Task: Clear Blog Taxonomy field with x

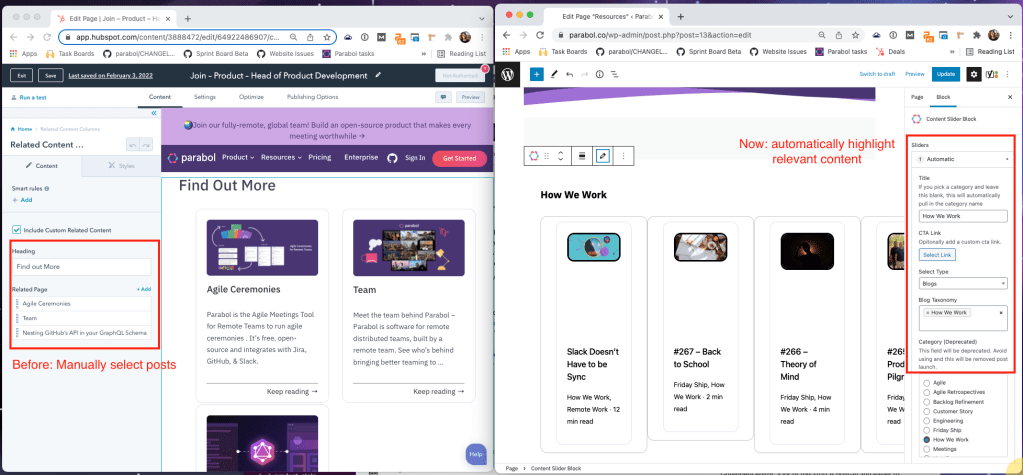Action: click(1001, 313)
